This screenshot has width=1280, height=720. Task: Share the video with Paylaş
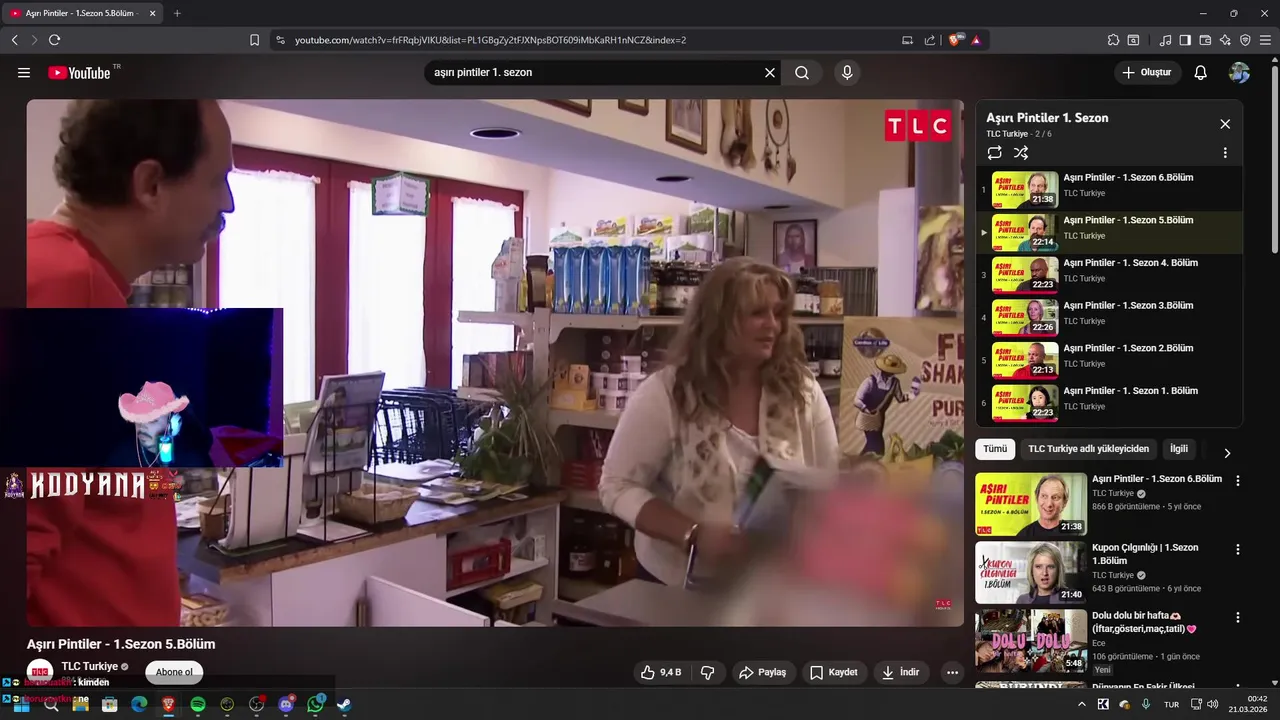[x=763, y=673]
